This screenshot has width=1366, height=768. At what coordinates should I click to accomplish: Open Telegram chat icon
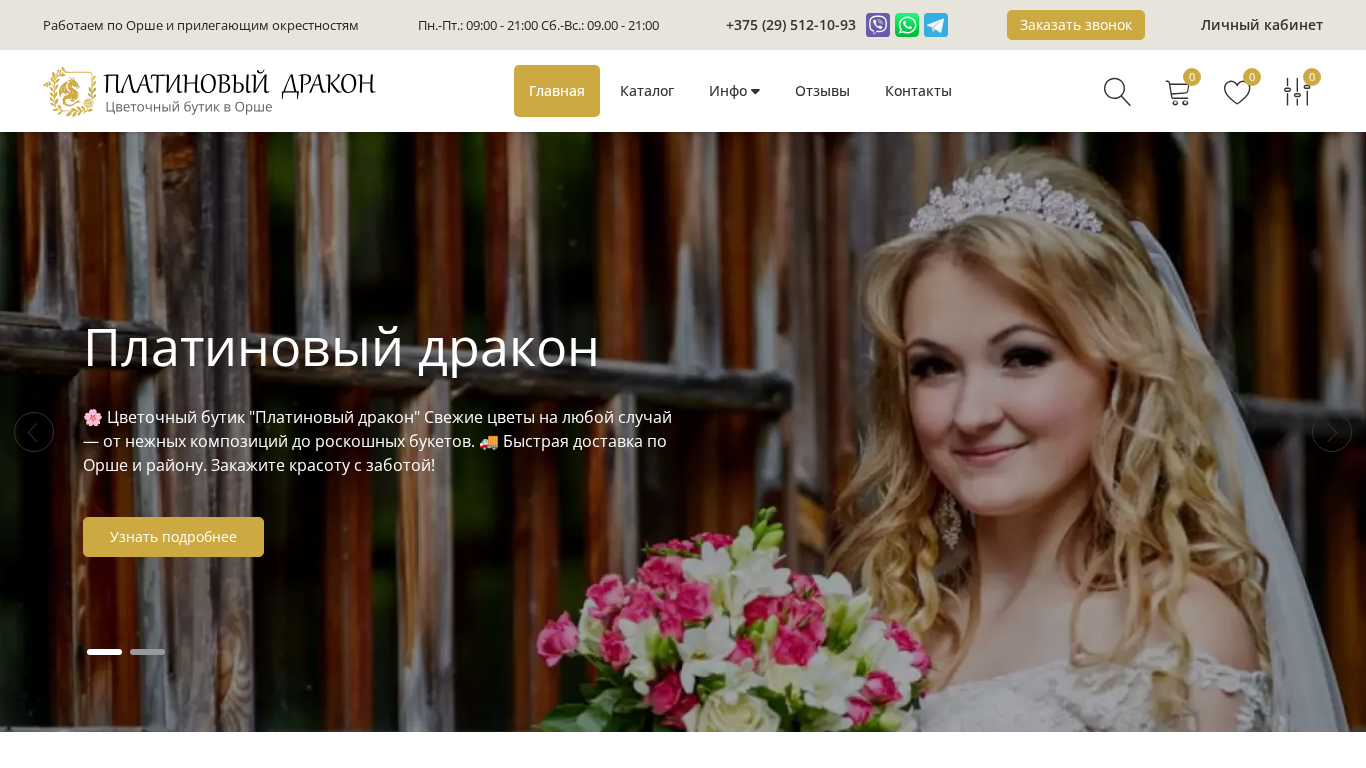[x=936, y=25]
